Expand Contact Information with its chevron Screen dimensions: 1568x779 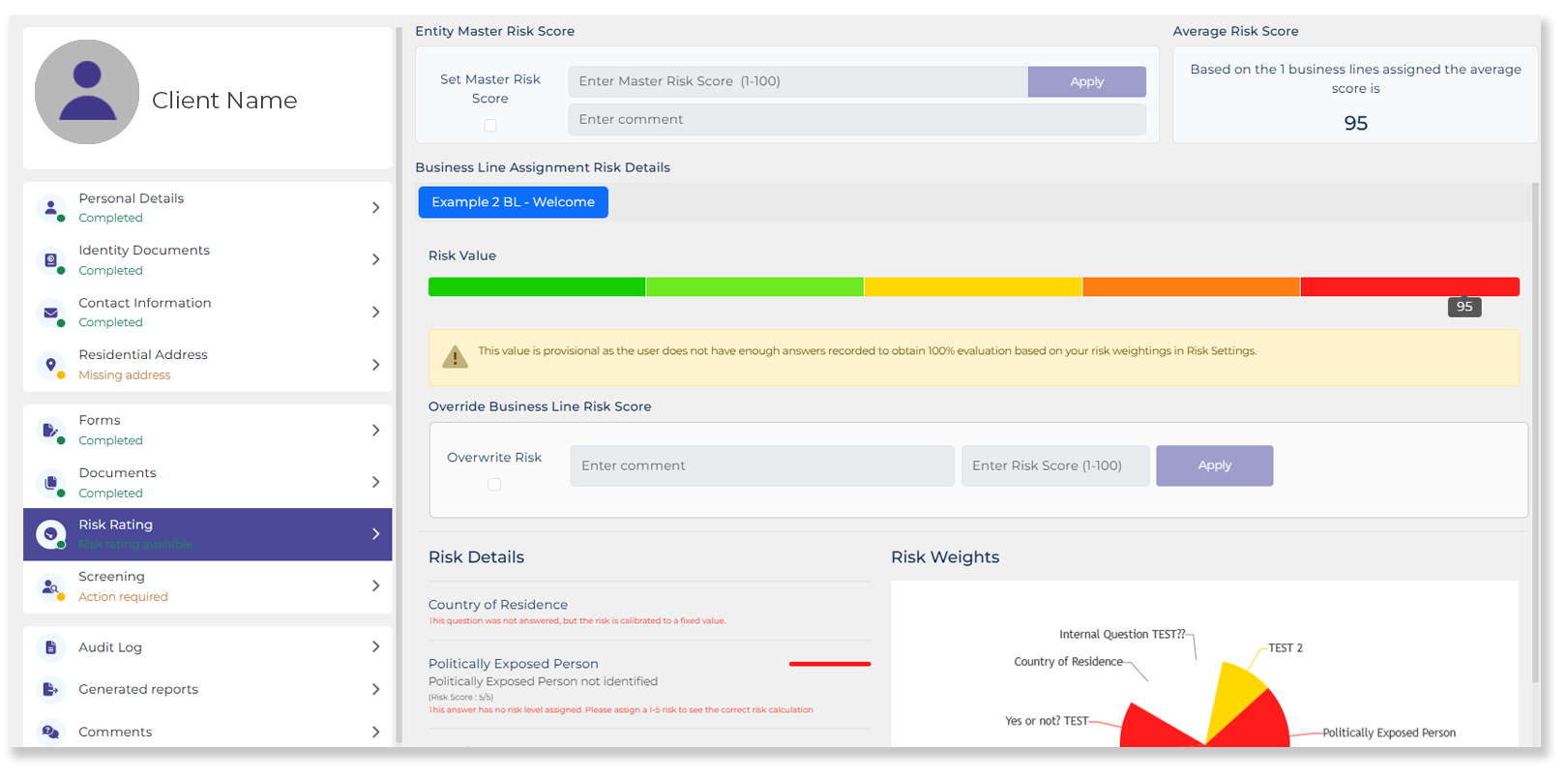(375, 312)
